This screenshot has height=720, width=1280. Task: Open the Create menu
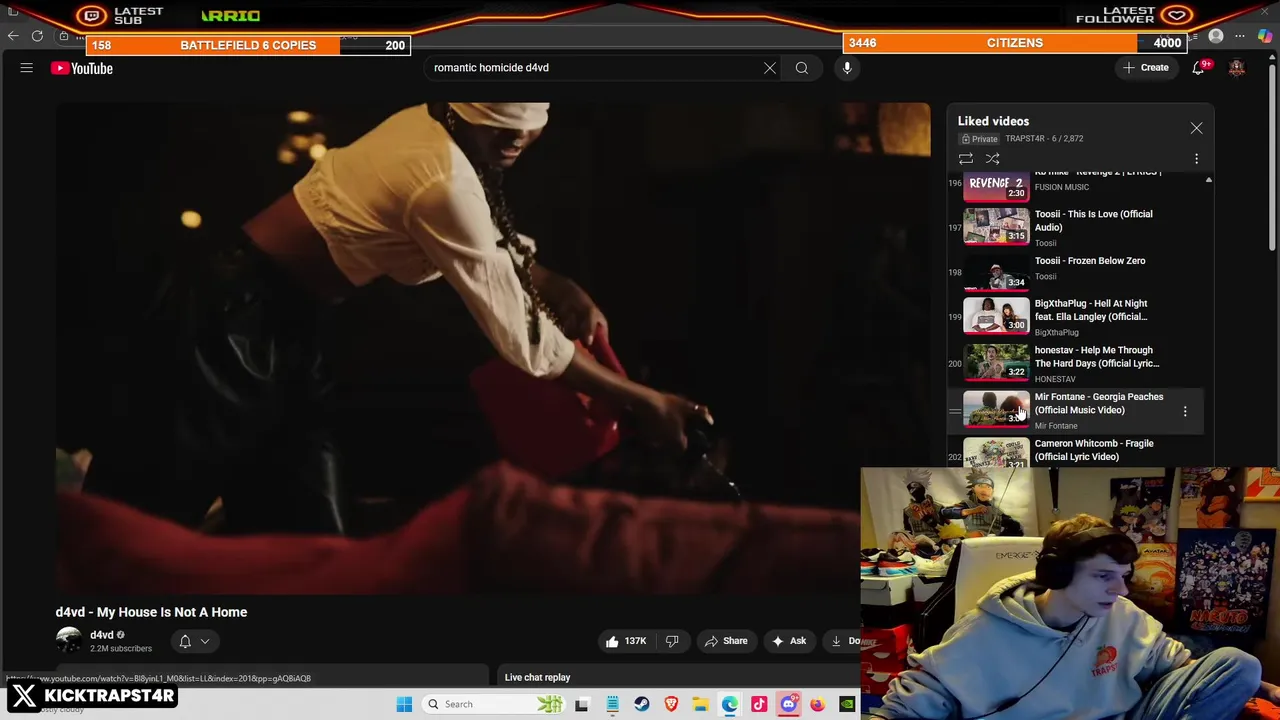tap(1145, 68)
